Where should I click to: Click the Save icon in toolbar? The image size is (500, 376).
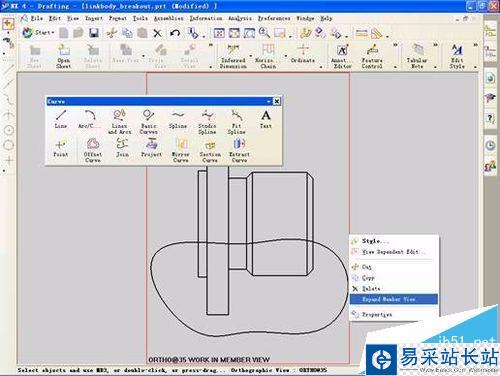[94, 33]
